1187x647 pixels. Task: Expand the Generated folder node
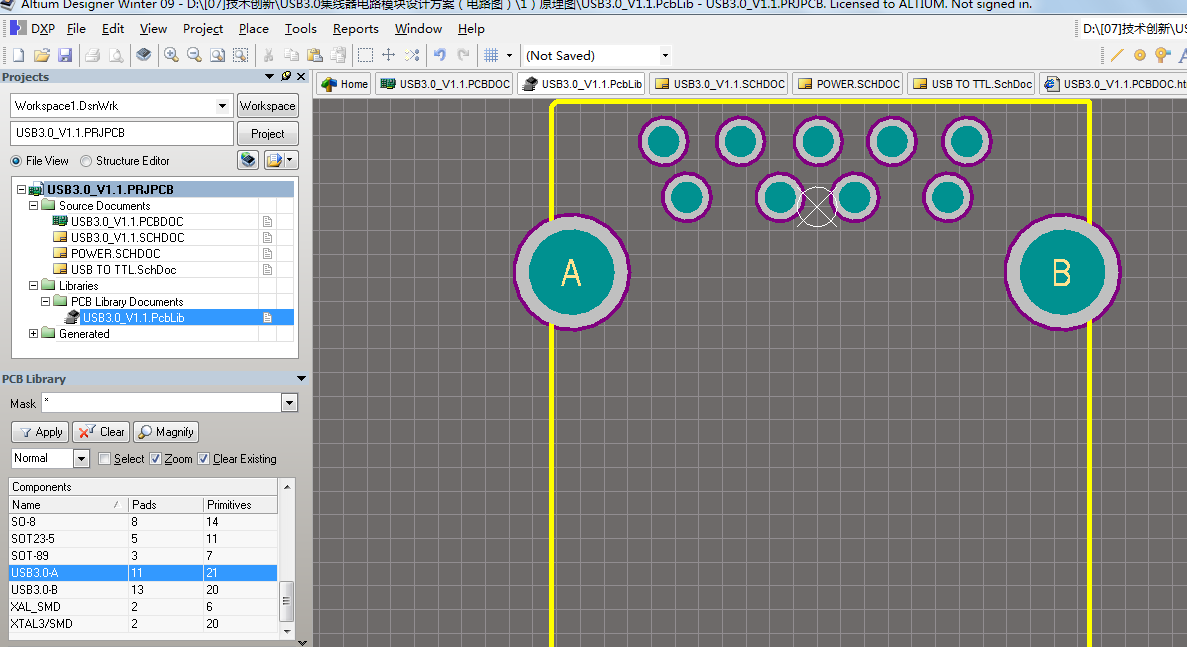pyautogui.click(x=33, y=333)
